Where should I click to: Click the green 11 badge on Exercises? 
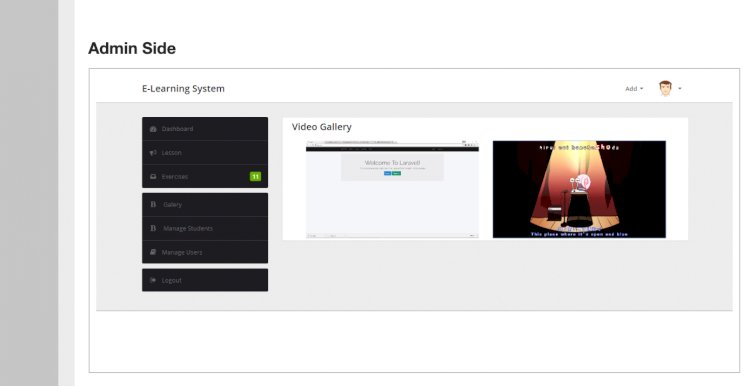point(255,176)
